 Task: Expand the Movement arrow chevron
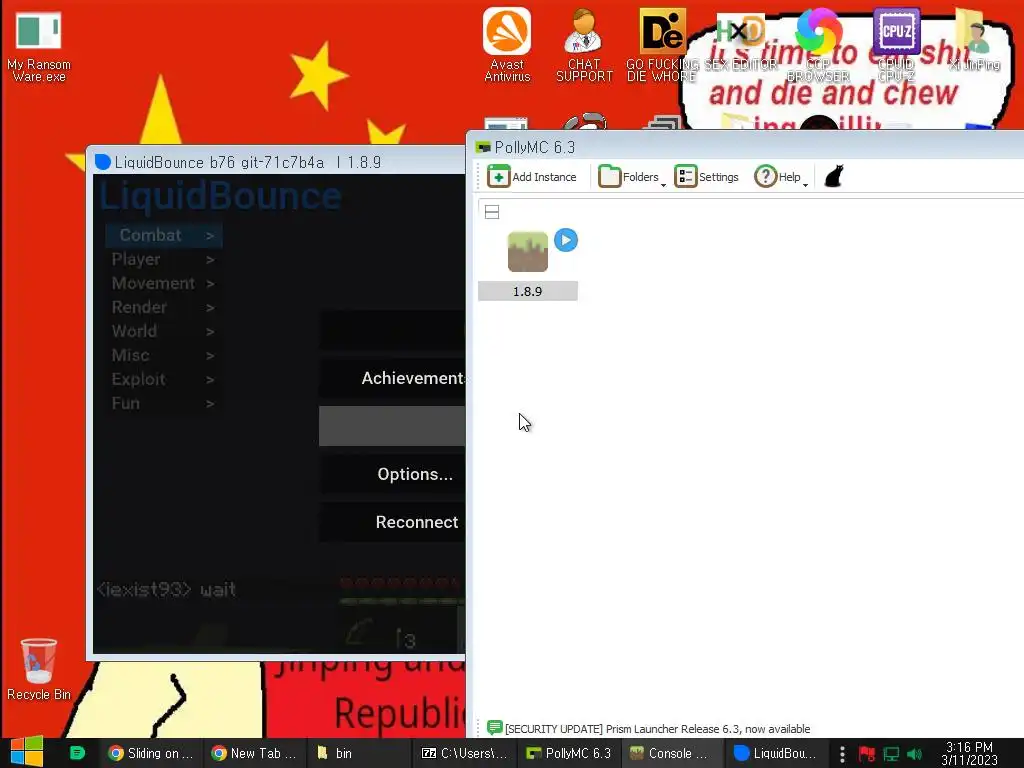[210, 284]
